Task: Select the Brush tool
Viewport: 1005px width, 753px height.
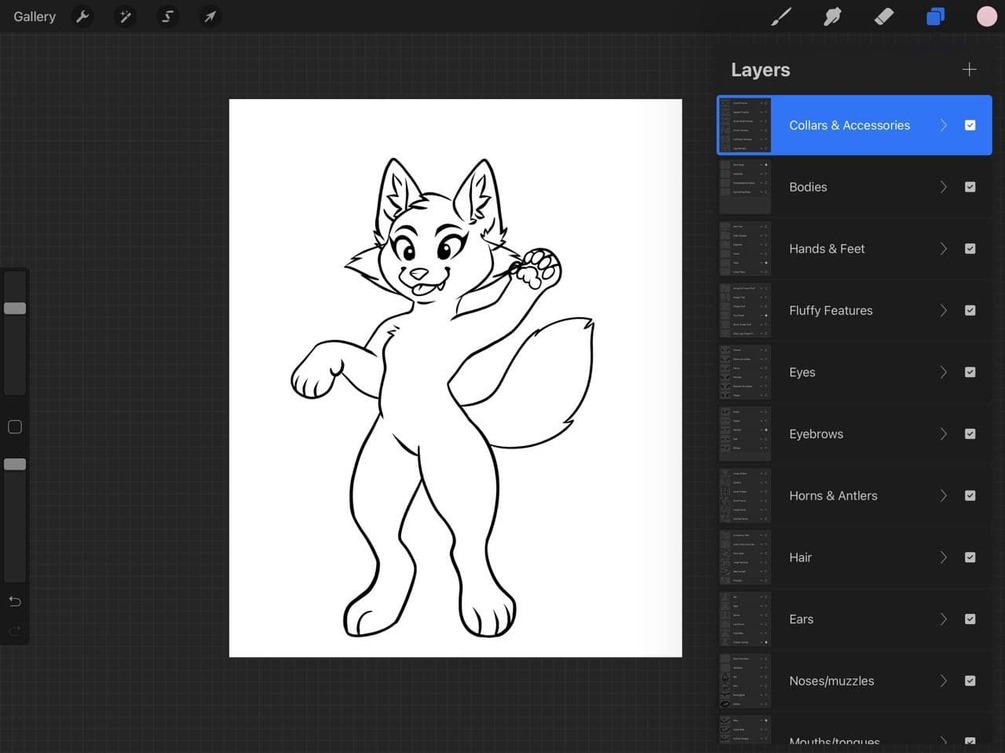Action: pos(781,17)
